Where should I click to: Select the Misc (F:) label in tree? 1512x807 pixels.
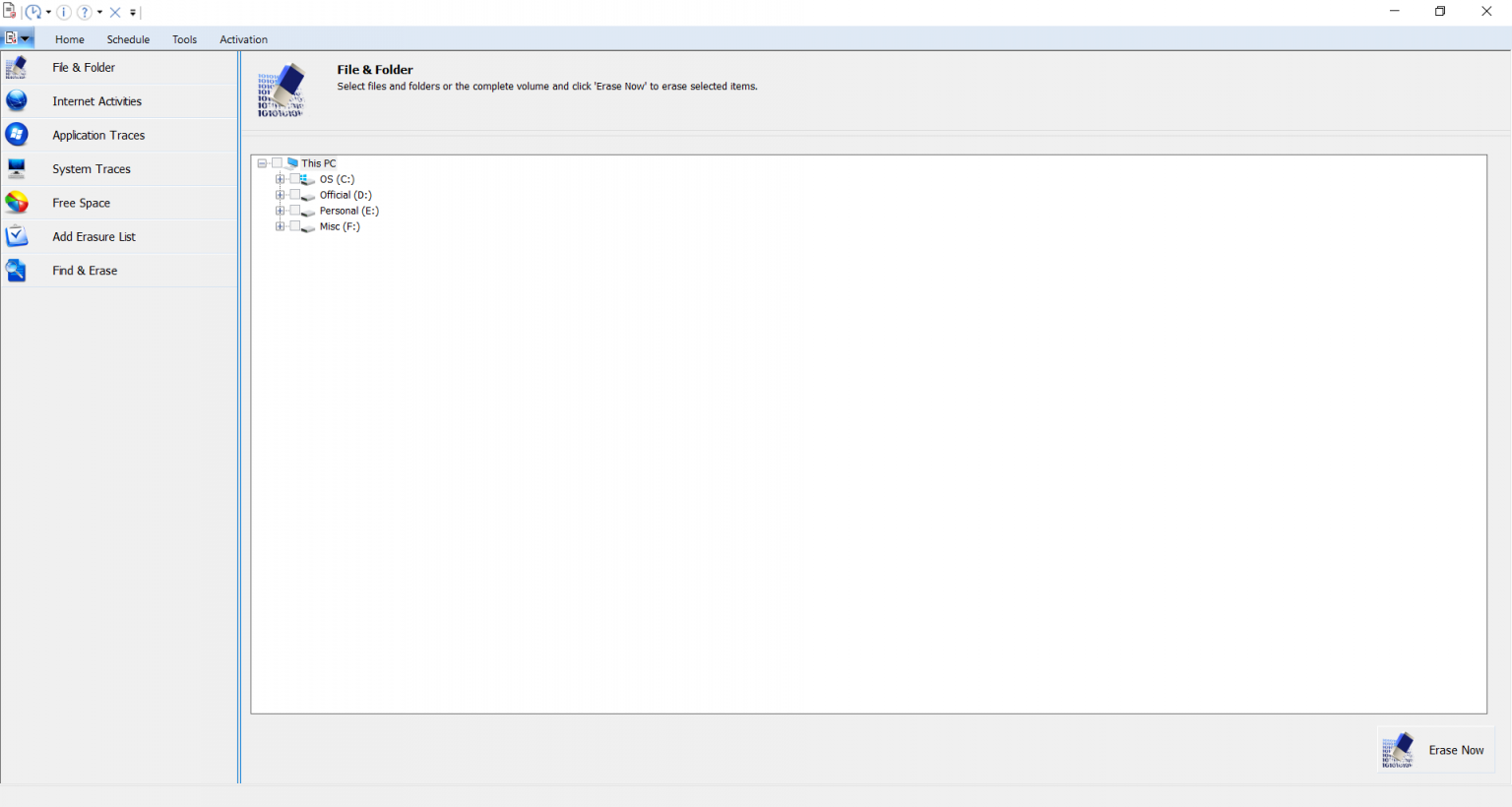pos(340,226)
